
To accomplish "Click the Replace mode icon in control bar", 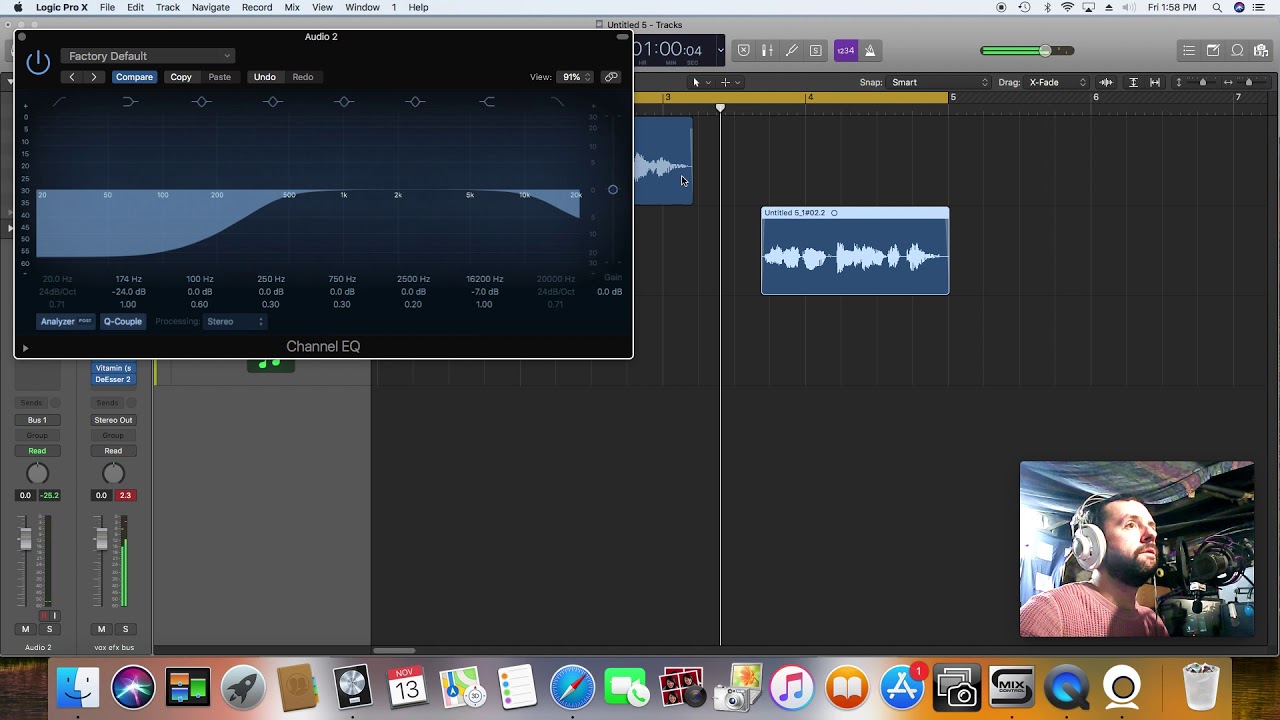I will click(743, 50).
